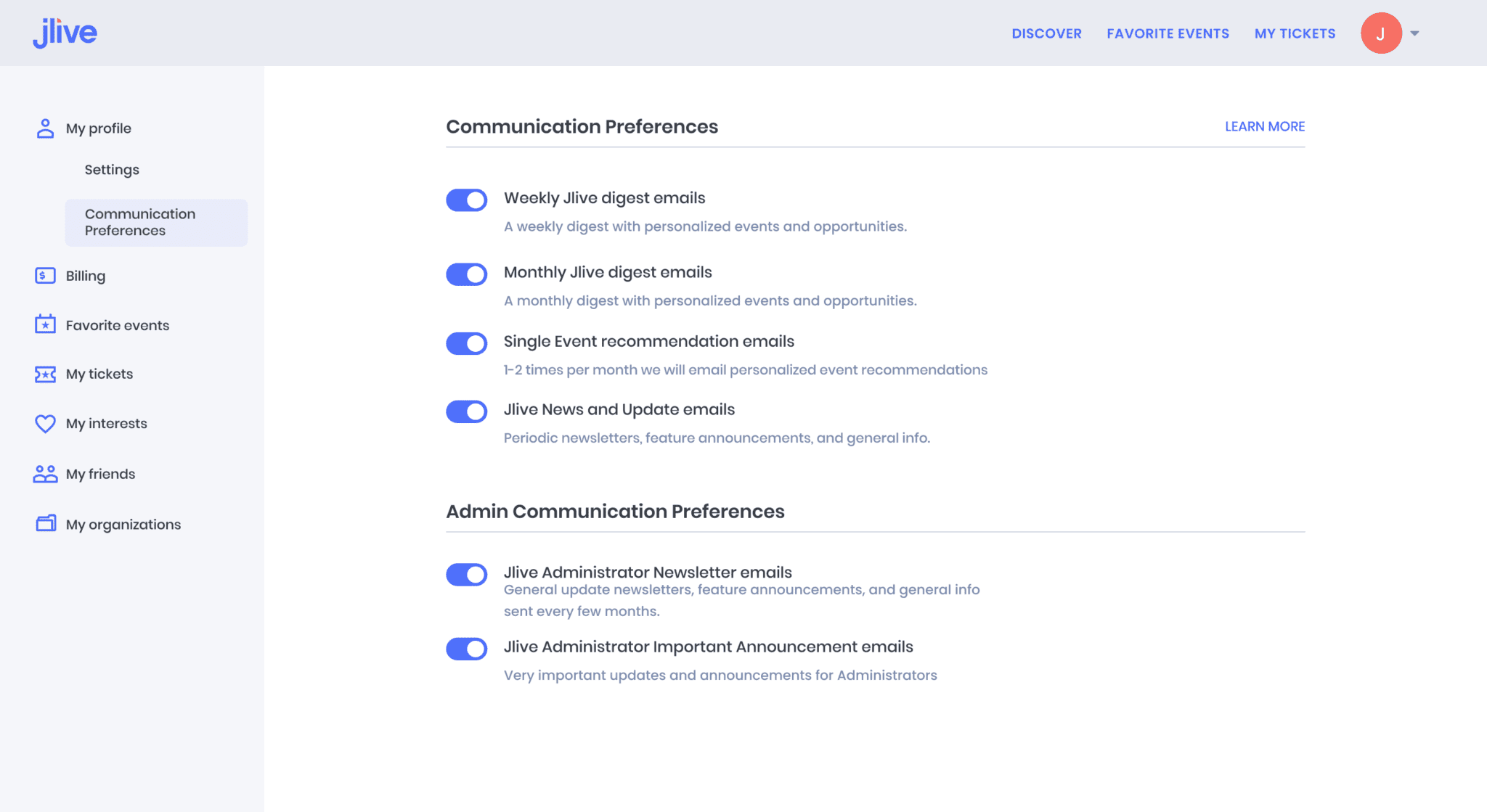The image size is (1487, 812).
Task: Click the My friends people icon
Action: click(45, 474)
